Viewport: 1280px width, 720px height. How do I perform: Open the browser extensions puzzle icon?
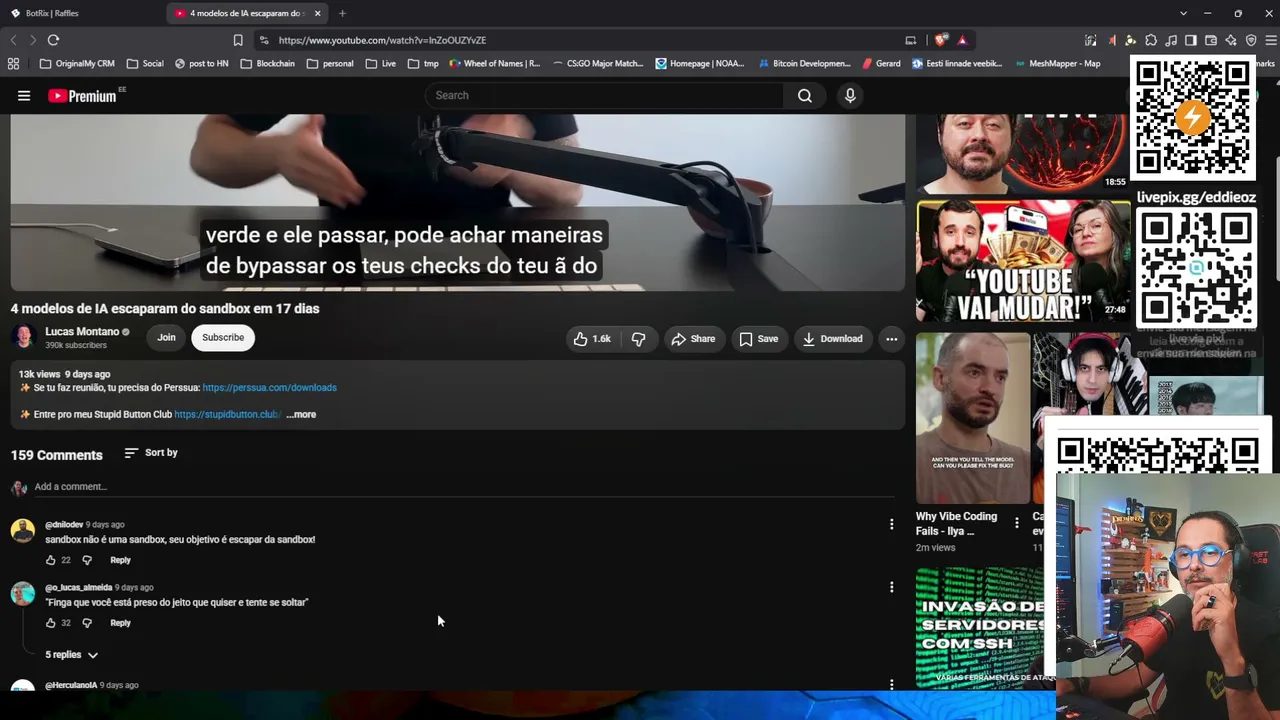(x=1151, y=40)
